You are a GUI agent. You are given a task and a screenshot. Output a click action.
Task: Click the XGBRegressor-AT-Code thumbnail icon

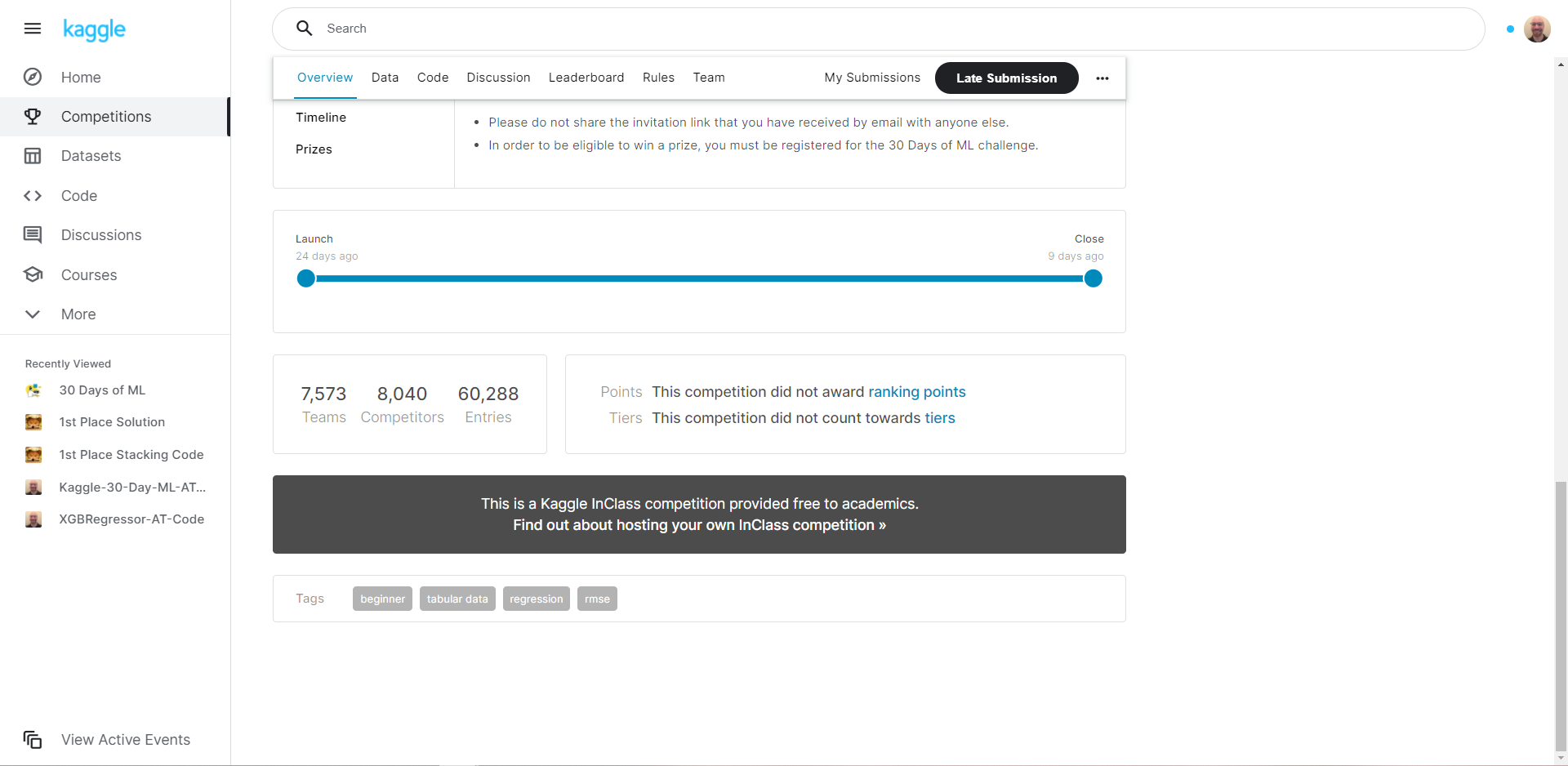33,519
